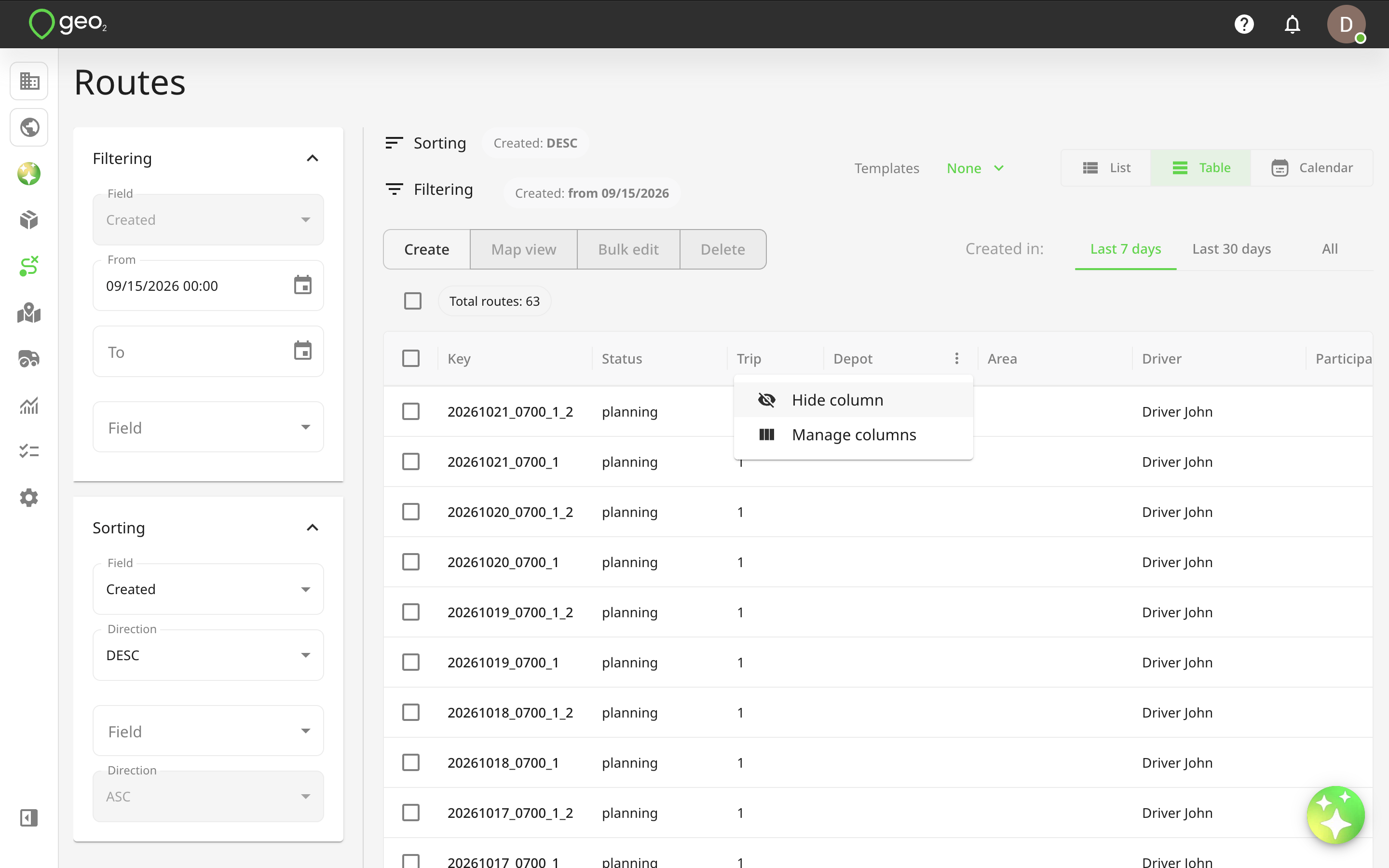Open the settings gear in sidebar
The height and width of the screenshot is (868, 1389).
tap(29, 498)
